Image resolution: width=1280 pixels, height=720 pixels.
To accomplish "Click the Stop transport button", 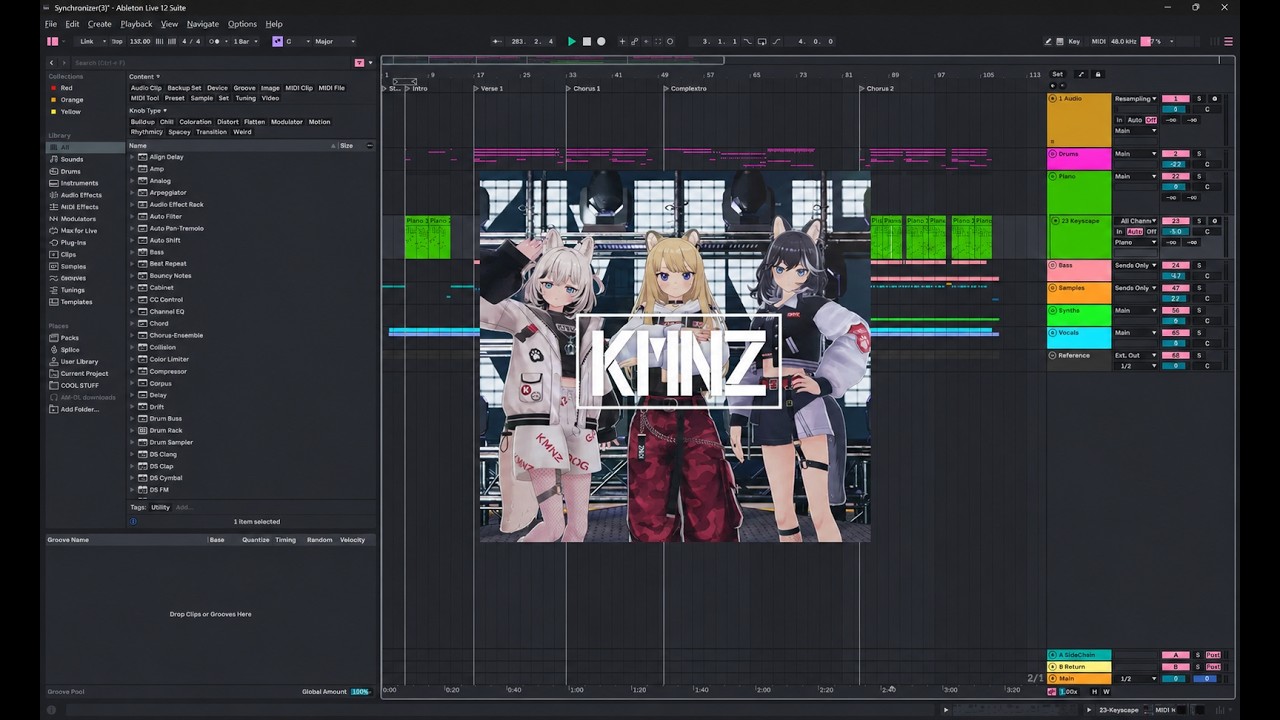I will click(x=586, y=41).
